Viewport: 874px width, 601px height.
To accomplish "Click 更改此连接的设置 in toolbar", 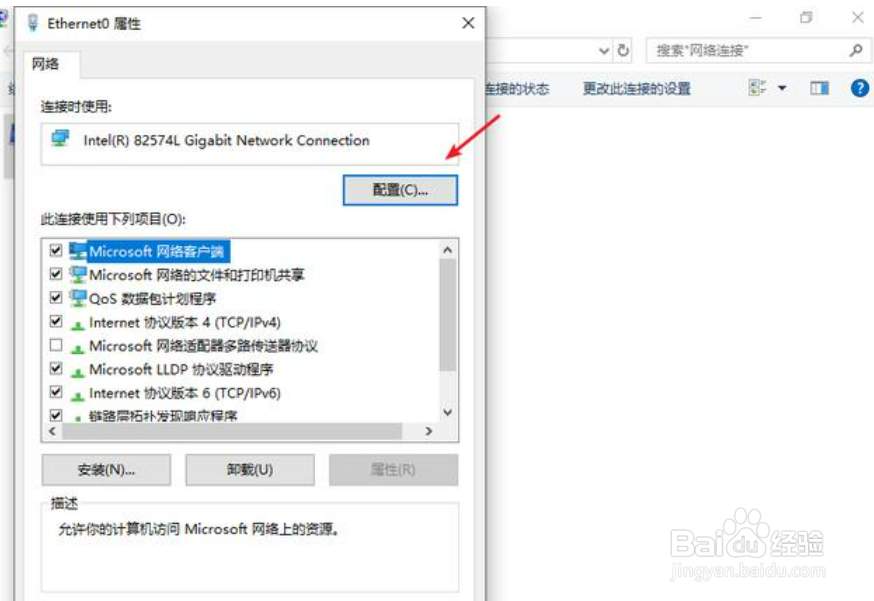I will tap(637, 89).
